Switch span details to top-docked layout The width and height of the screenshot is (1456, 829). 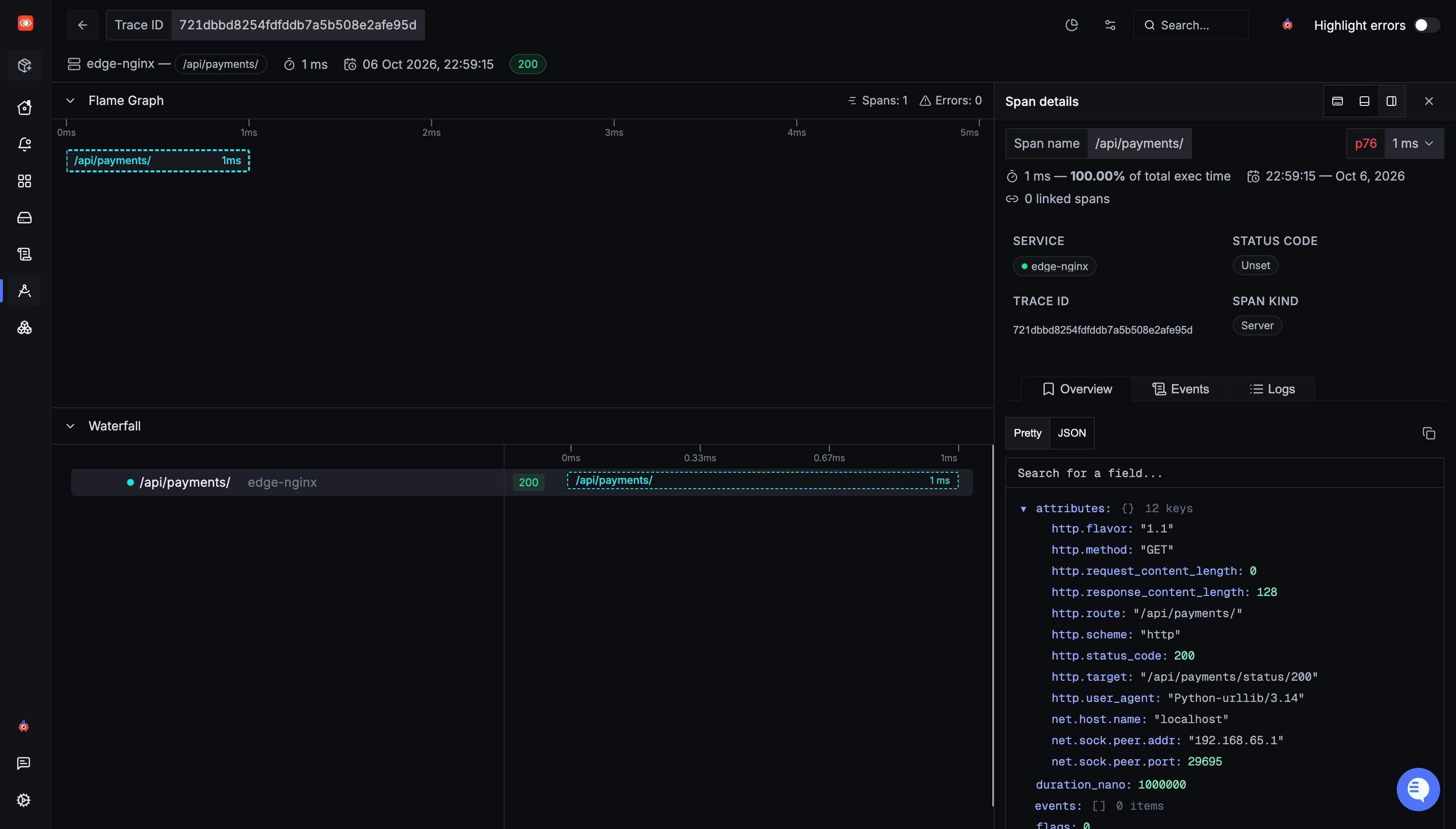1338,101
